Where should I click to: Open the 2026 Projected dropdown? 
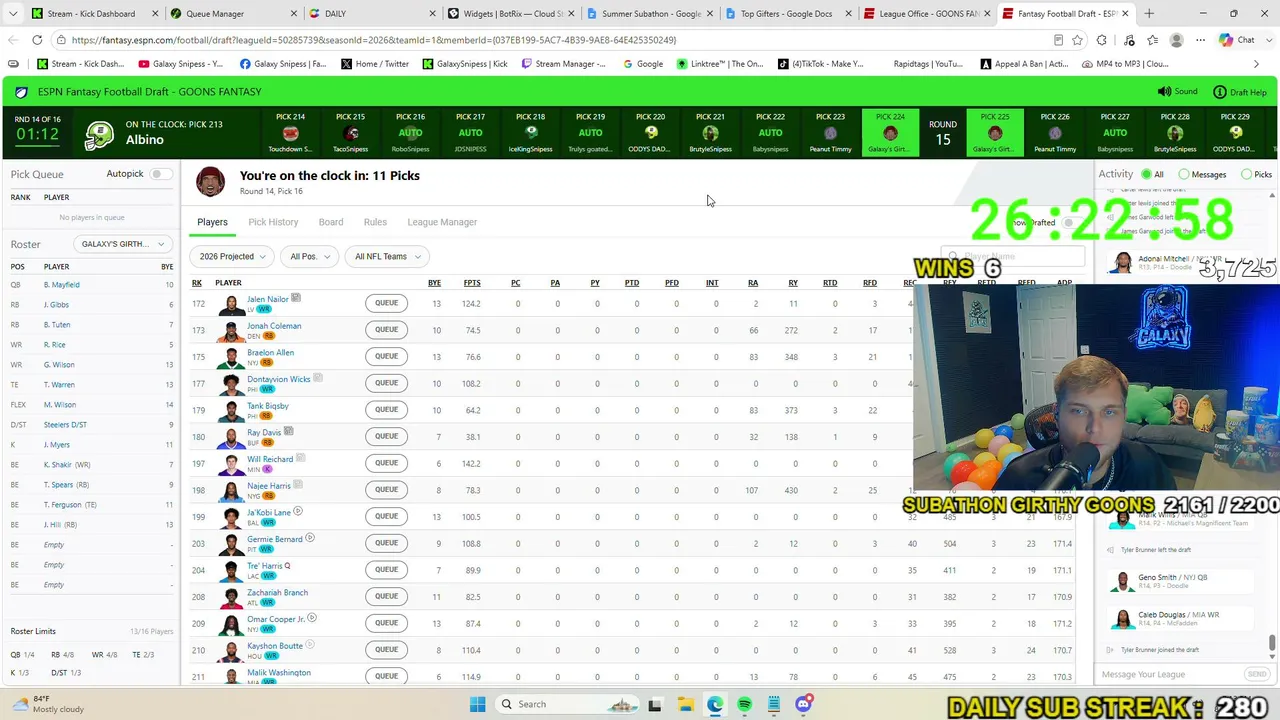coord(232,257)
